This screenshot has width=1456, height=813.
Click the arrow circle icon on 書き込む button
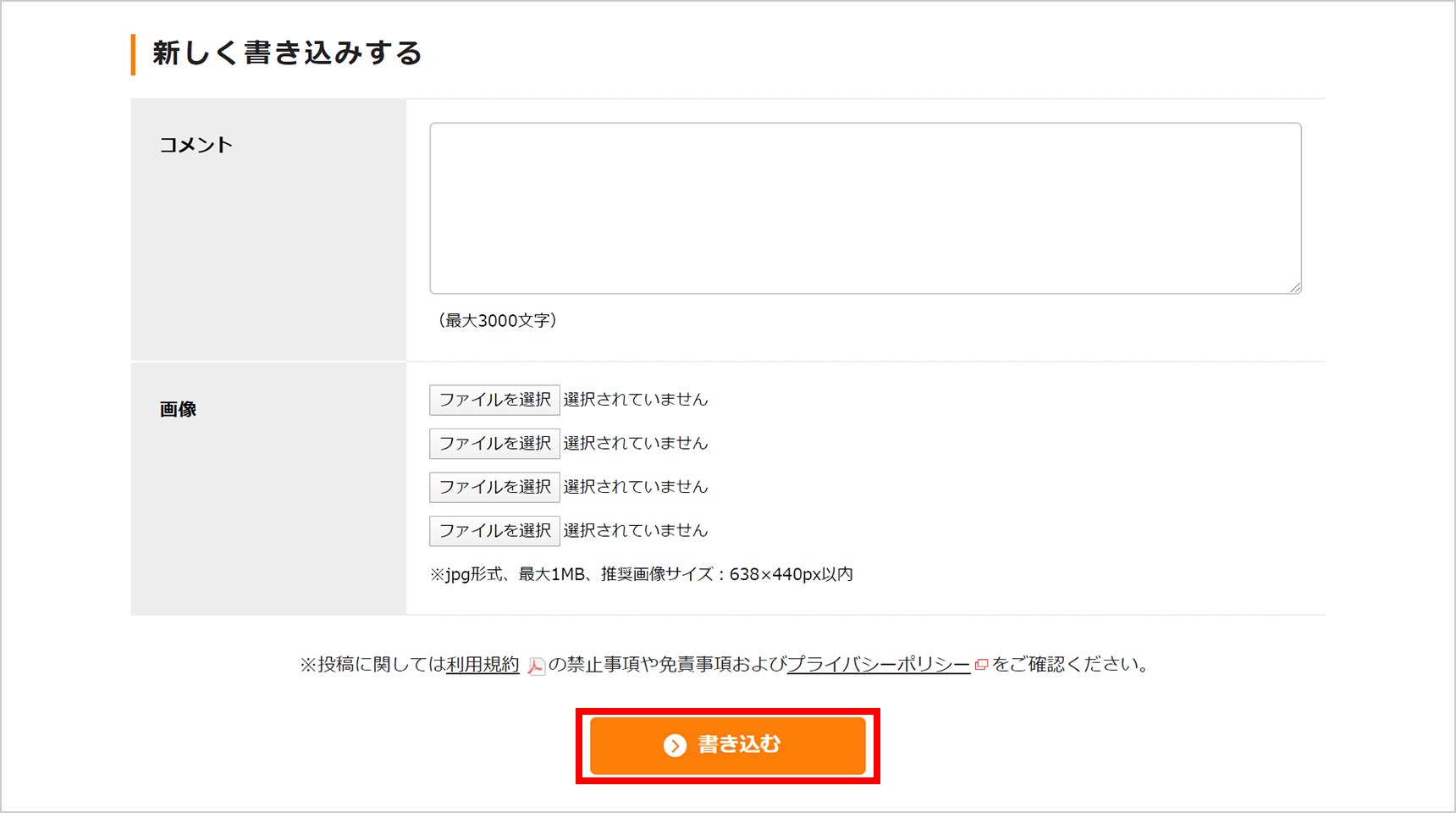click(x=675, y=745)
